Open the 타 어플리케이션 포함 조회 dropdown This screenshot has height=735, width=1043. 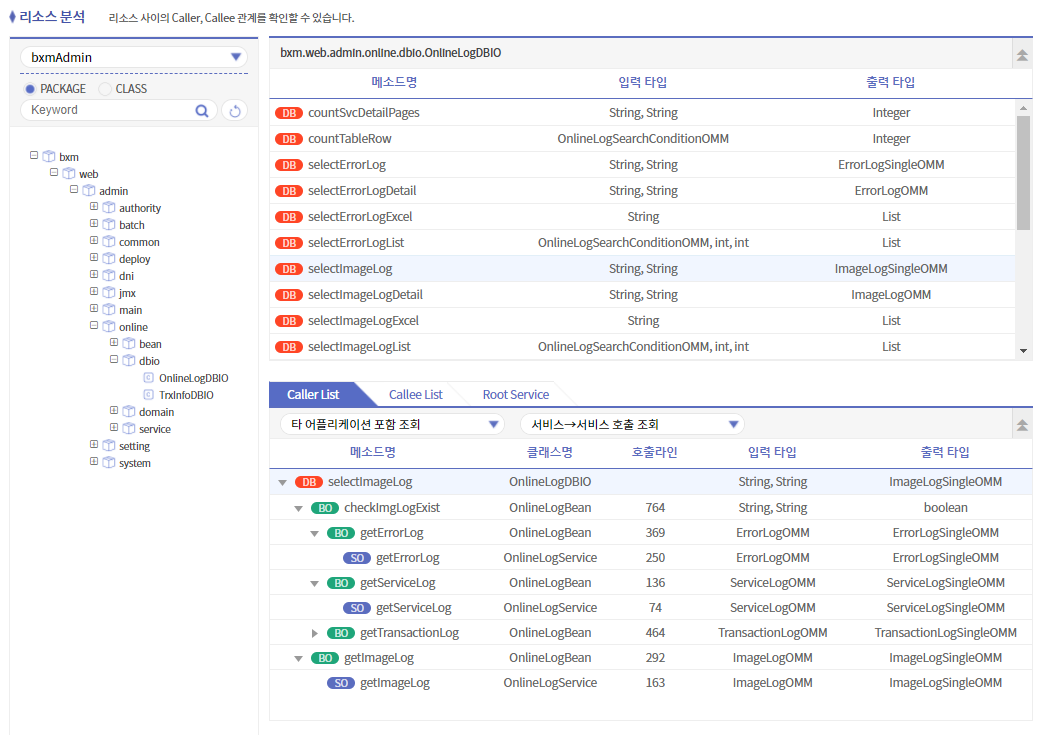click(392, 424)
